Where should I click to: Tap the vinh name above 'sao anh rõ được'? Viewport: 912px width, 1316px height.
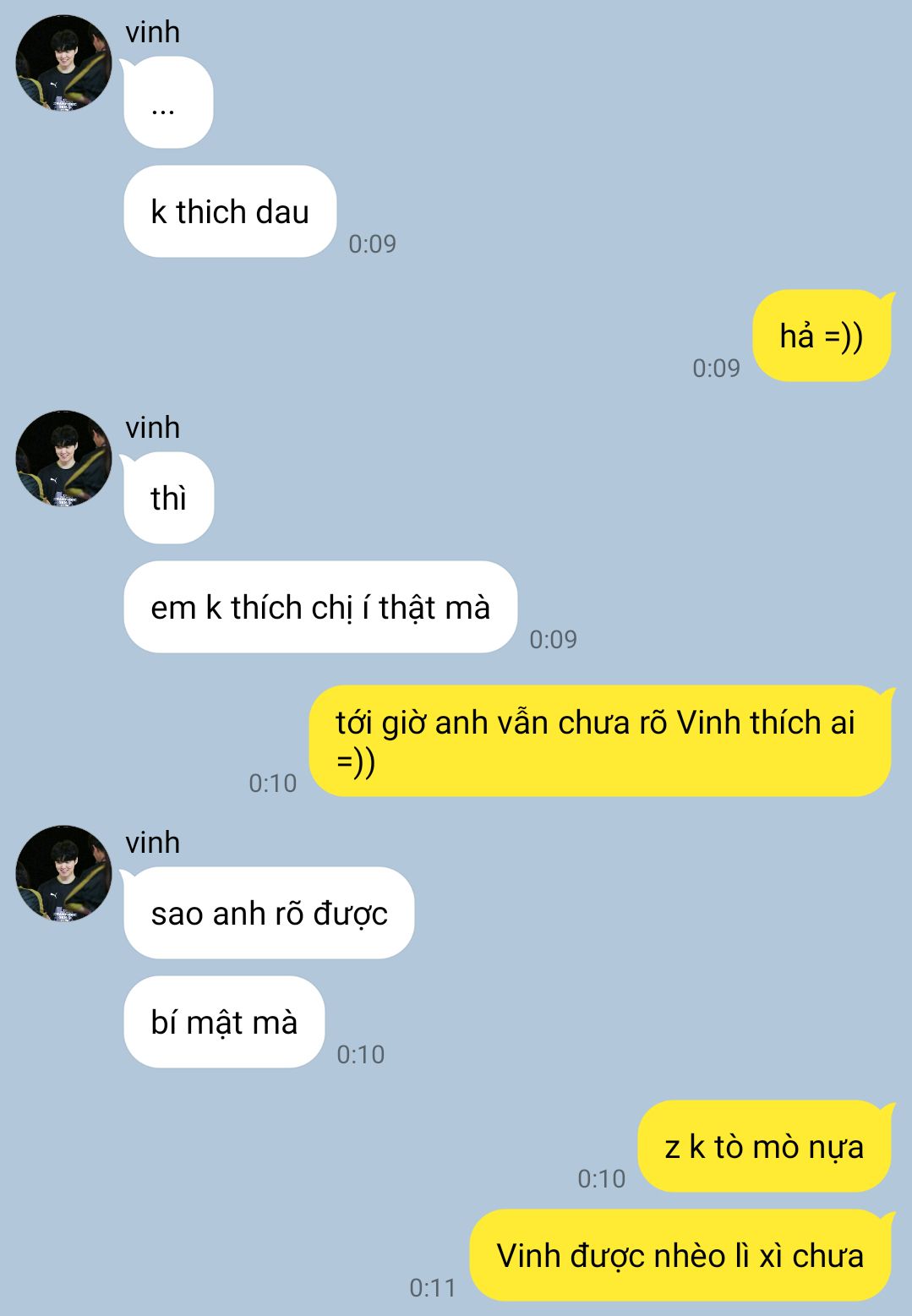(153, 843)
